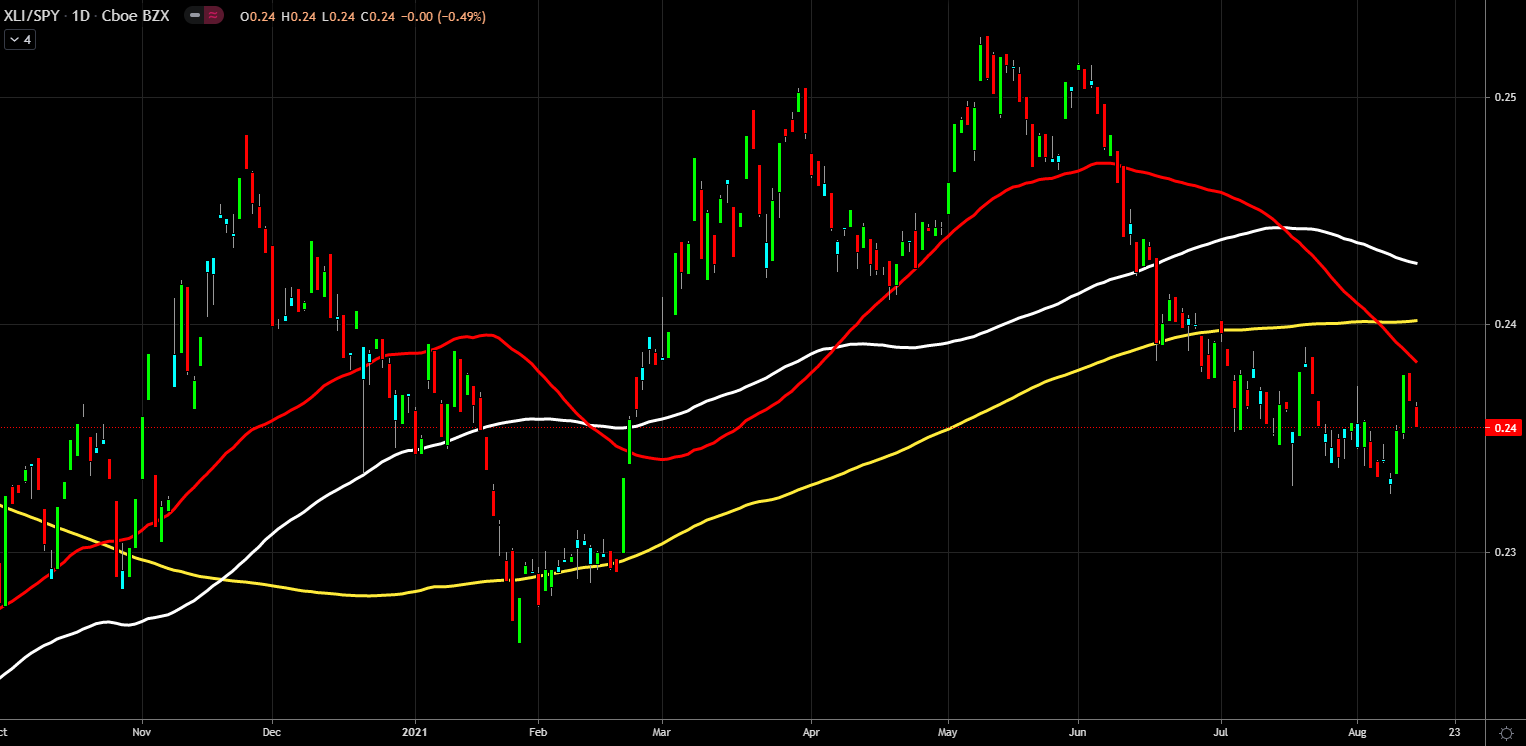Open chart settings gear icon
The image size is (1526, 746).
pos(1506,733)
